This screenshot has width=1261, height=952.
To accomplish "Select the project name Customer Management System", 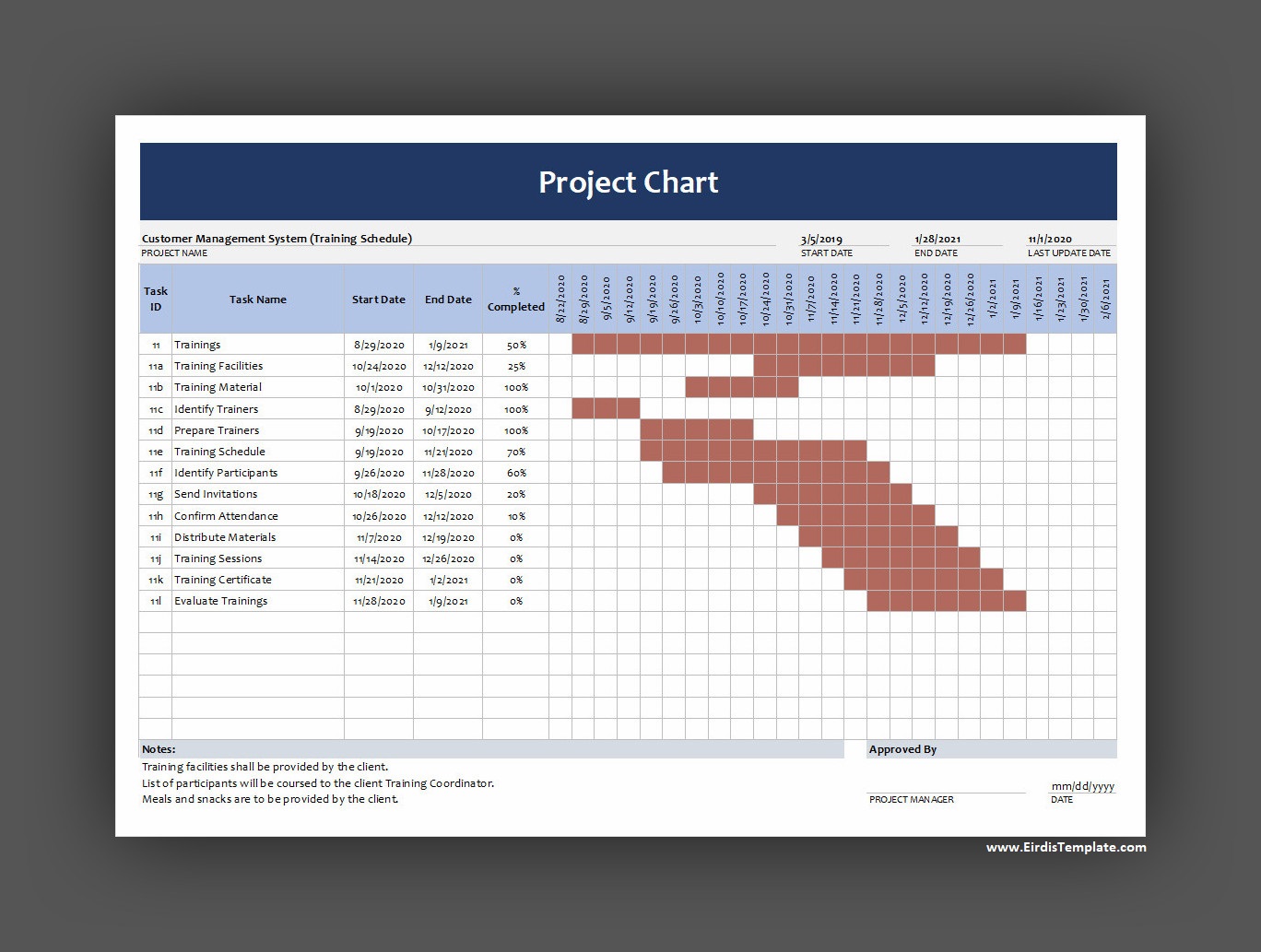I will click(276, 238).
